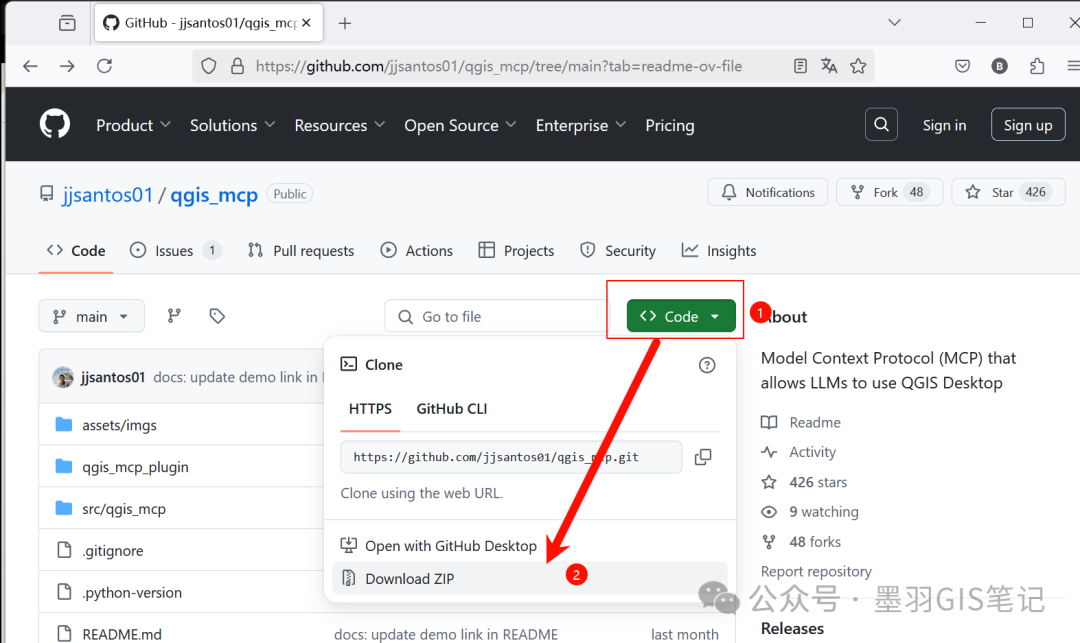The height and width of the screenshot is (643, 1080).
Task: Click the GitHub search magnifier icon
Action: tap(881, 125)
